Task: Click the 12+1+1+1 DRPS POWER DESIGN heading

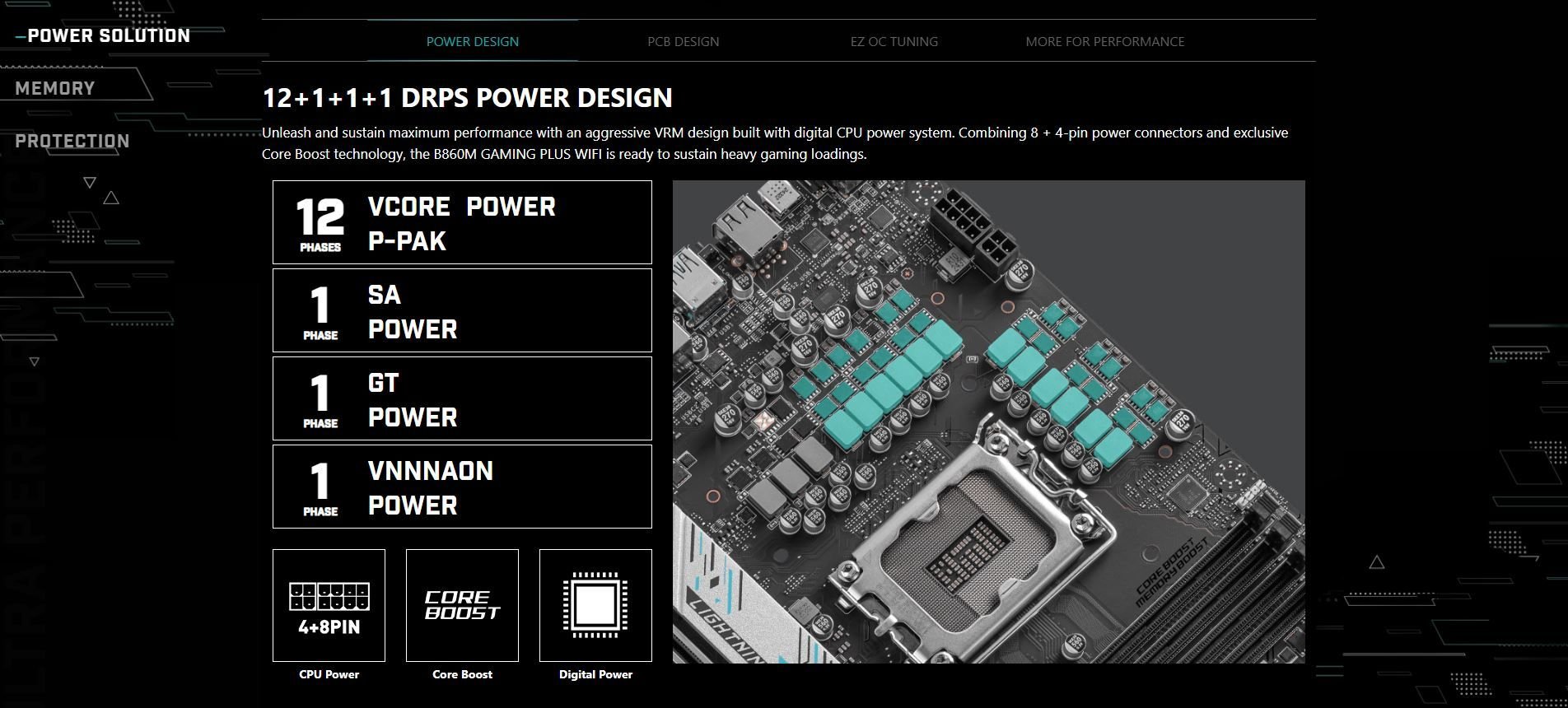Action: point(467,98)
